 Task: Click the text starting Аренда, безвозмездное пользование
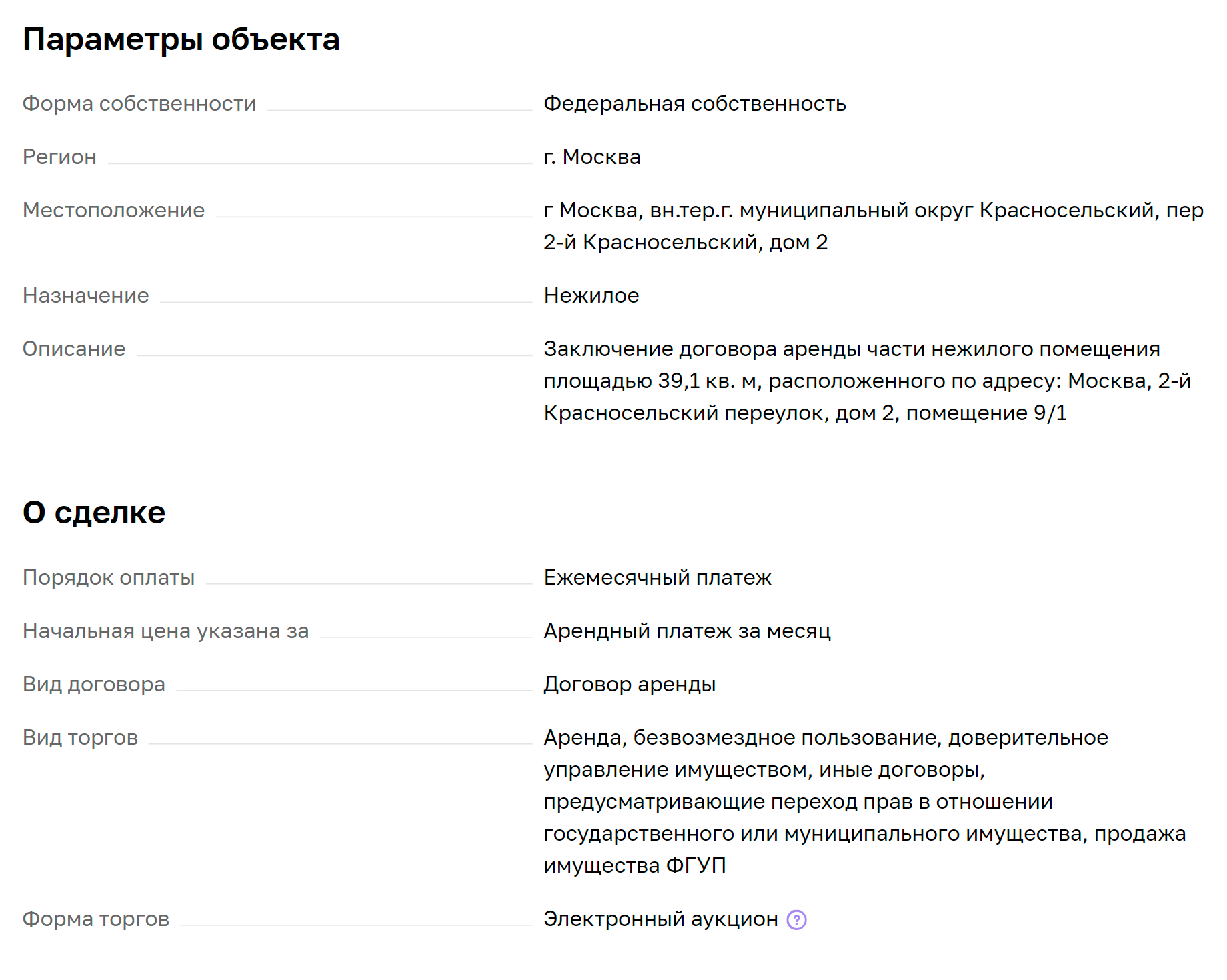(x=865, y=802)
